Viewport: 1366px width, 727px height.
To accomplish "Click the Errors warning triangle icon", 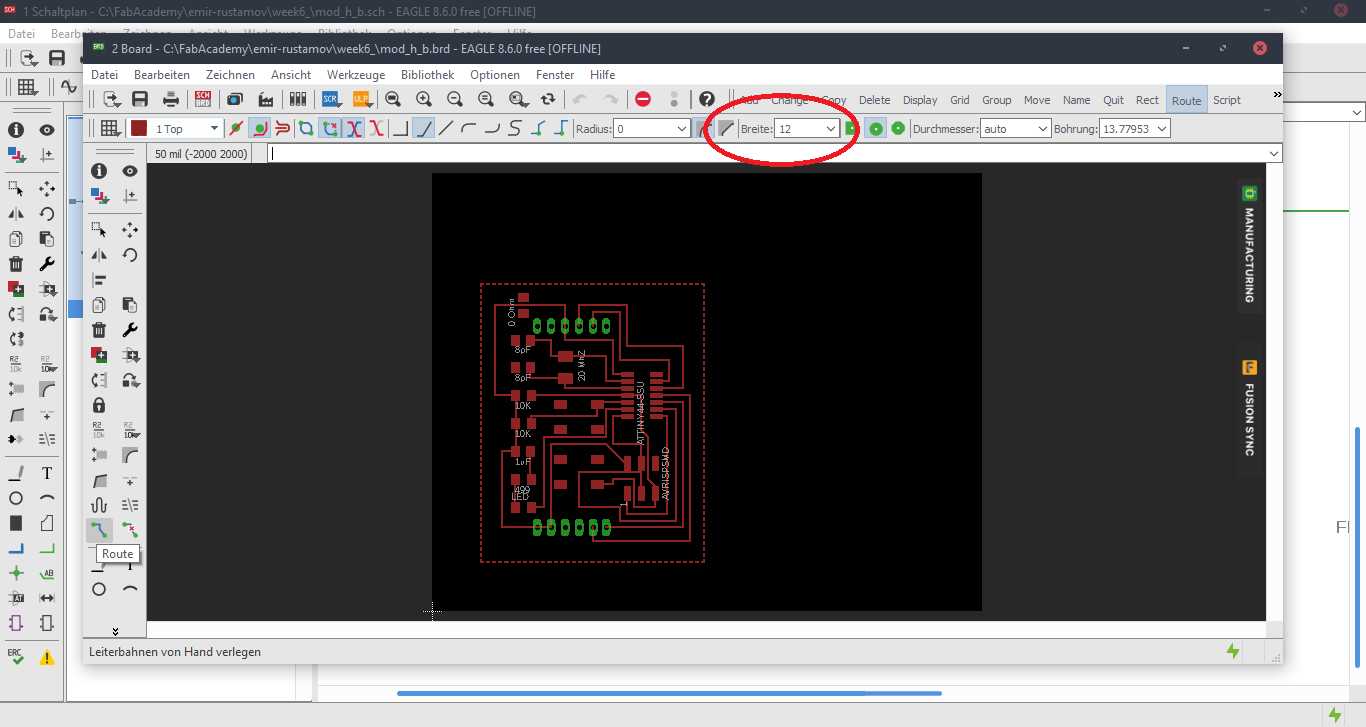I will tap(47, 657).
